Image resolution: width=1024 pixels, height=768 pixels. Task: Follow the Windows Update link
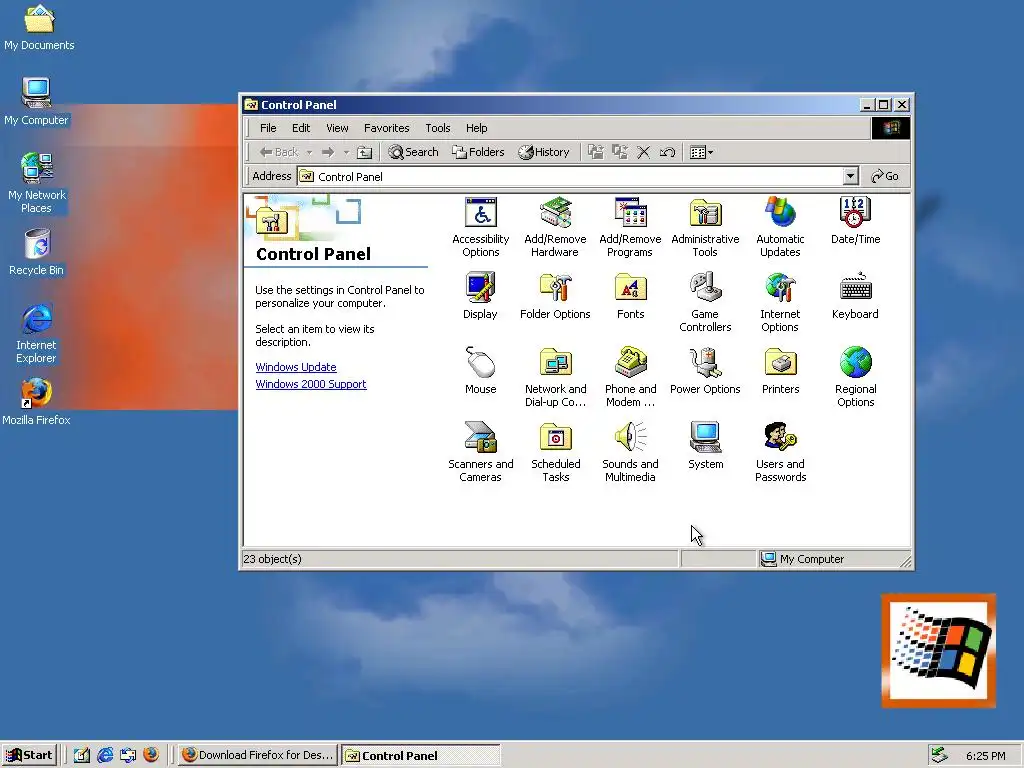point(296,367)
